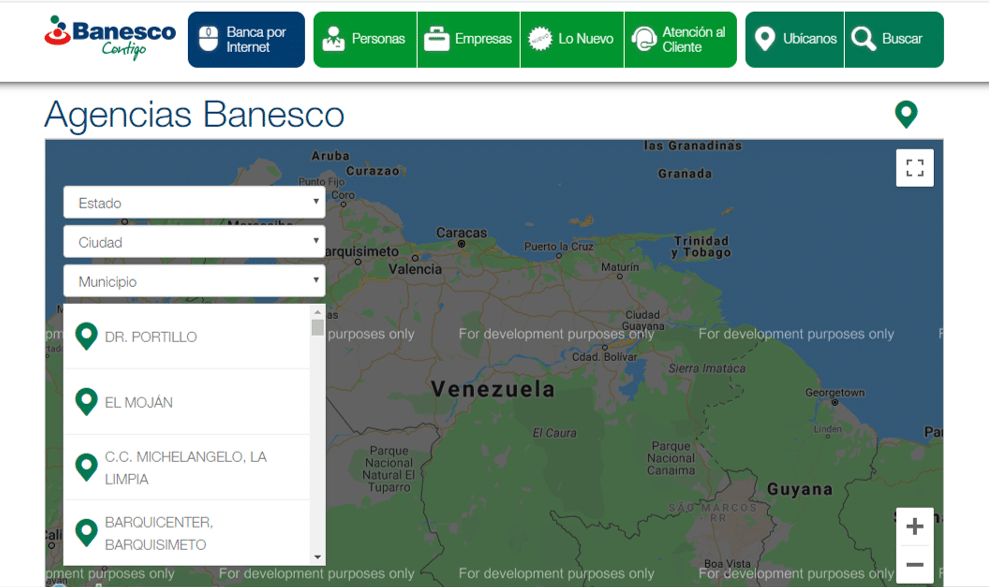This screenshot has height=587, width=989.
Task: Open the Estado dropdown
Action: point(194,203)
